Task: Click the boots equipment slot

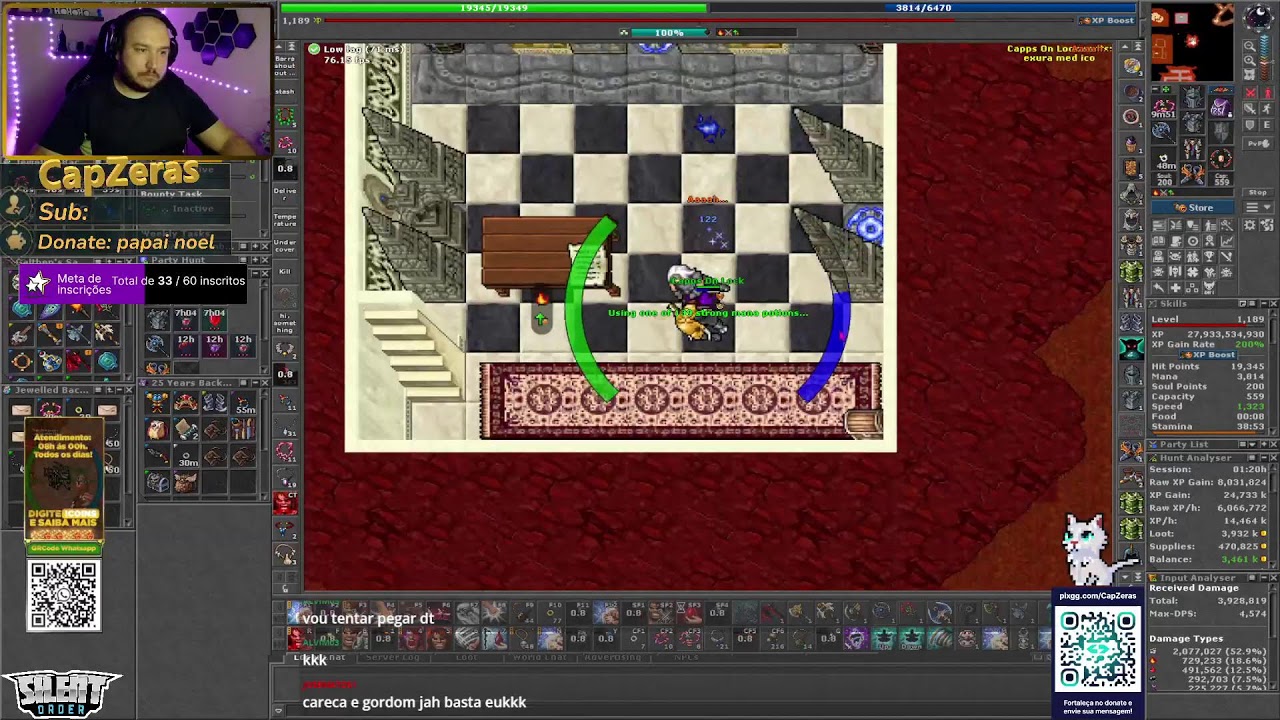Action: pyautogui.click(x=1192, y=175)
